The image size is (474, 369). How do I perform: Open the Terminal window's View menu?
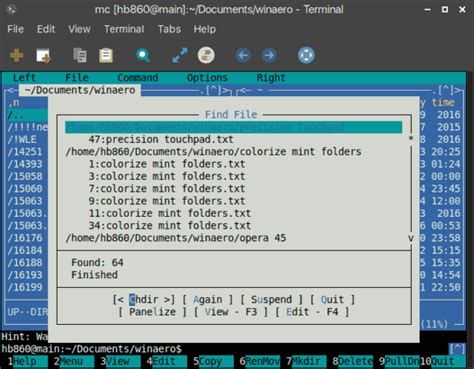79,29
